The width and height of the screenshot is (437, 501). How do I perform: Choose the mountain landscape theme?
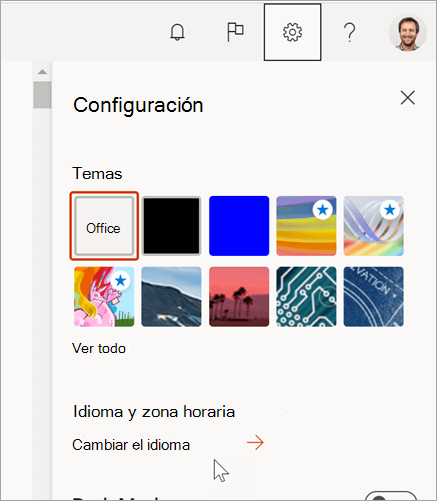pyautogui.click(x=171, y=296)
